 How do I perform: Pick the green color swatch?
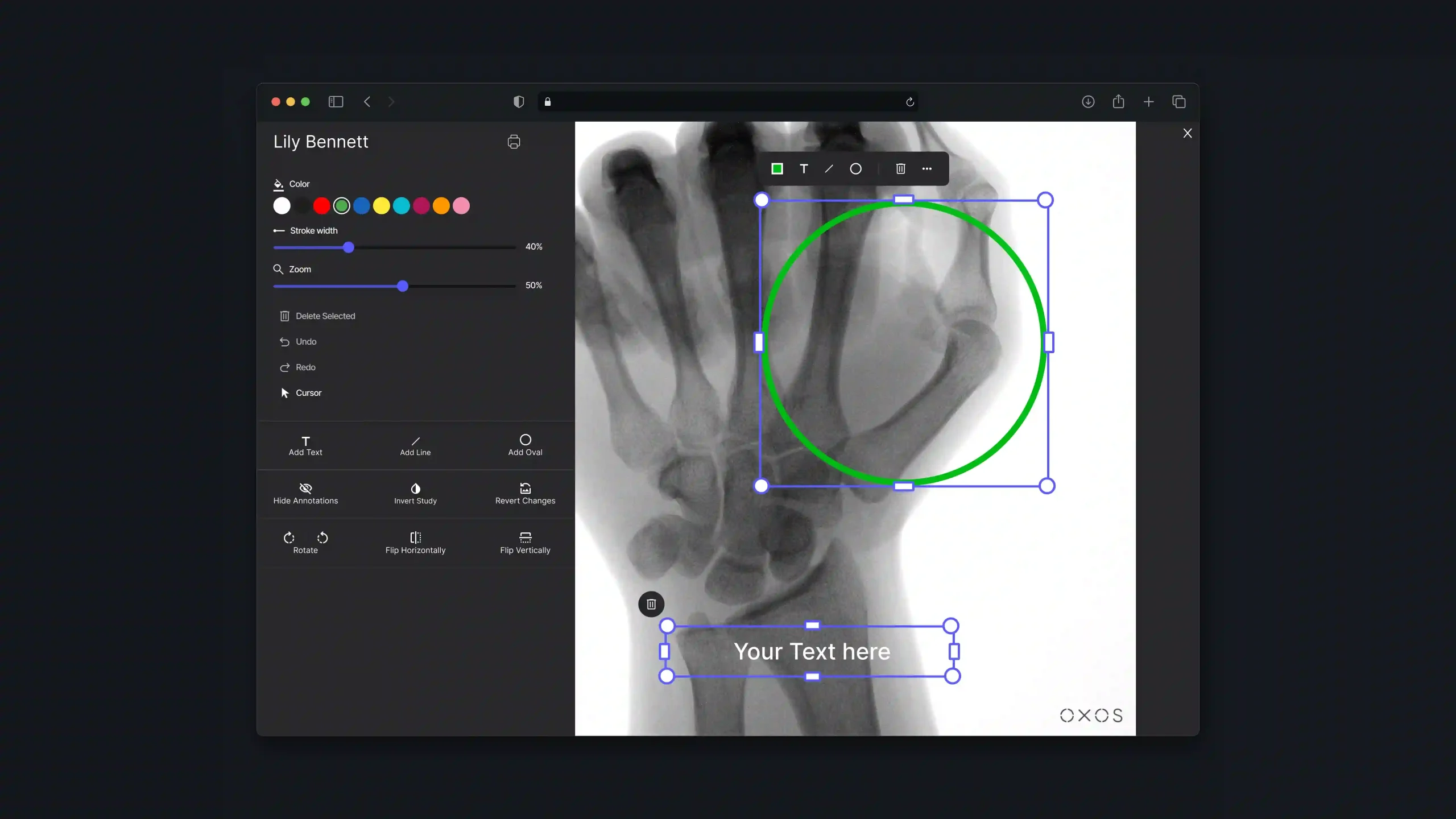[x=341, y=206]
